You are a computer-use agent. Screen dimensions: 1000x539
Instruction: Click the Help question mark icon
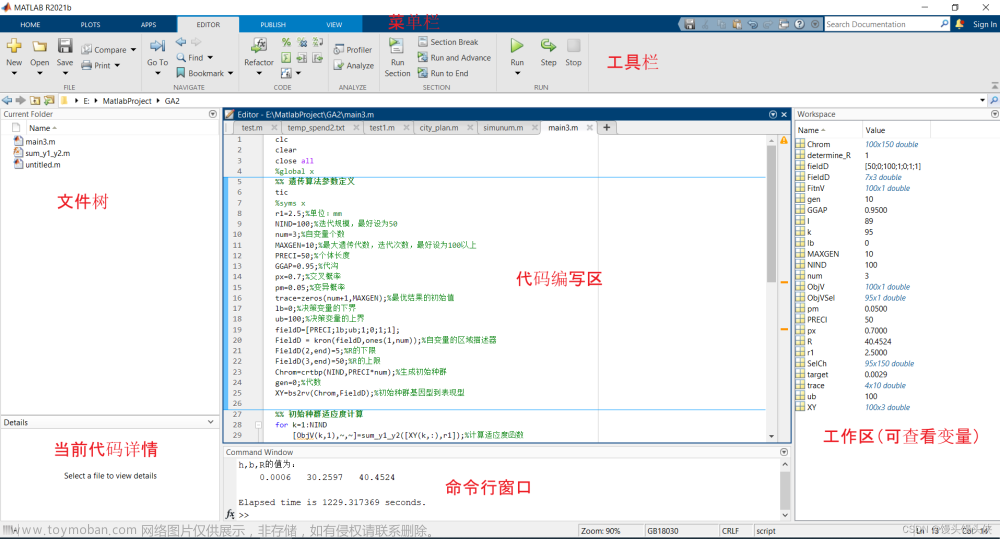coord(800,24)
